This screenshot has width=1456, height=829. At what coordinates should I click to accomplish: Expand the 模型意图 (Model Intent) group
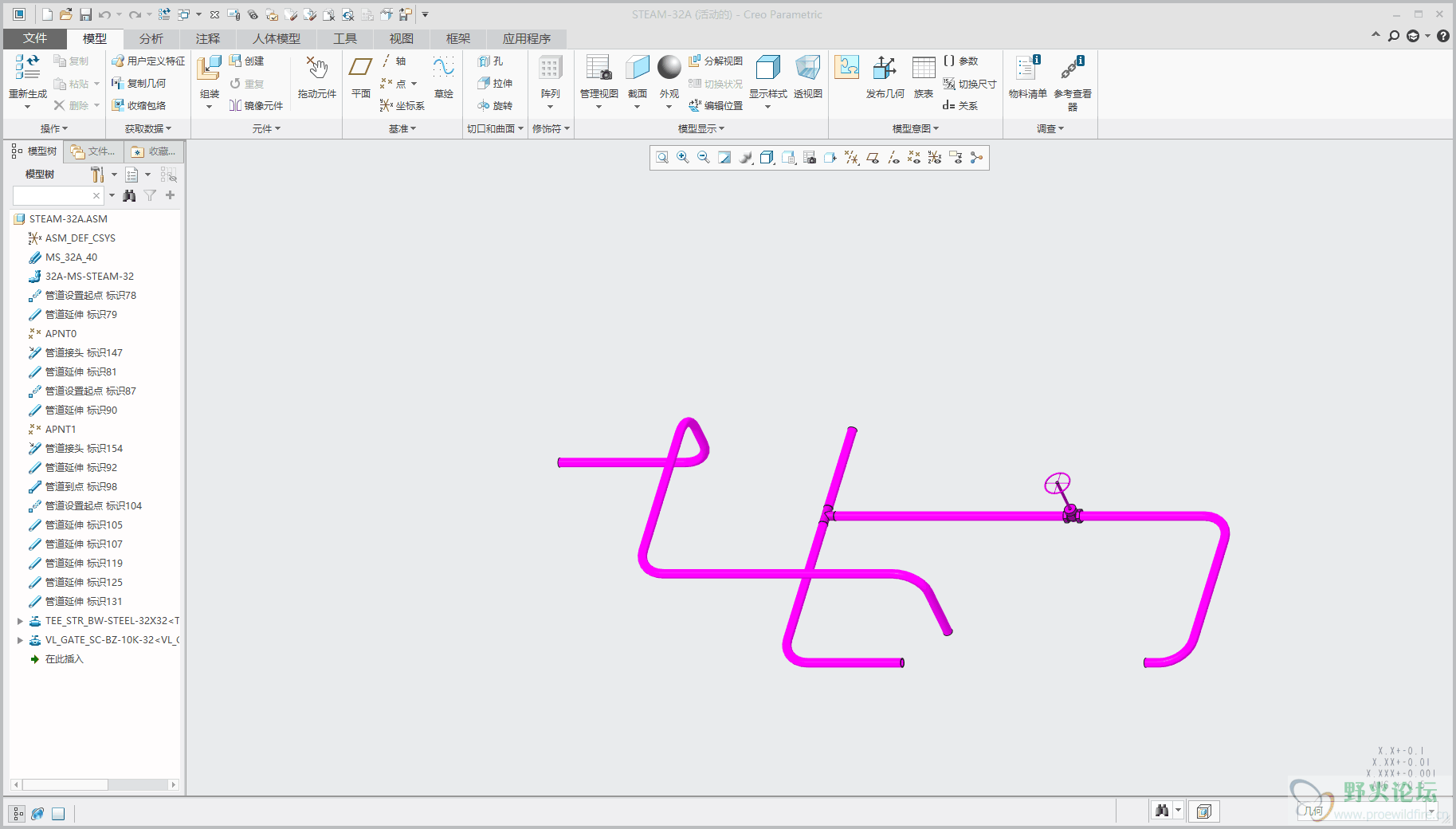tap(916, 128)
